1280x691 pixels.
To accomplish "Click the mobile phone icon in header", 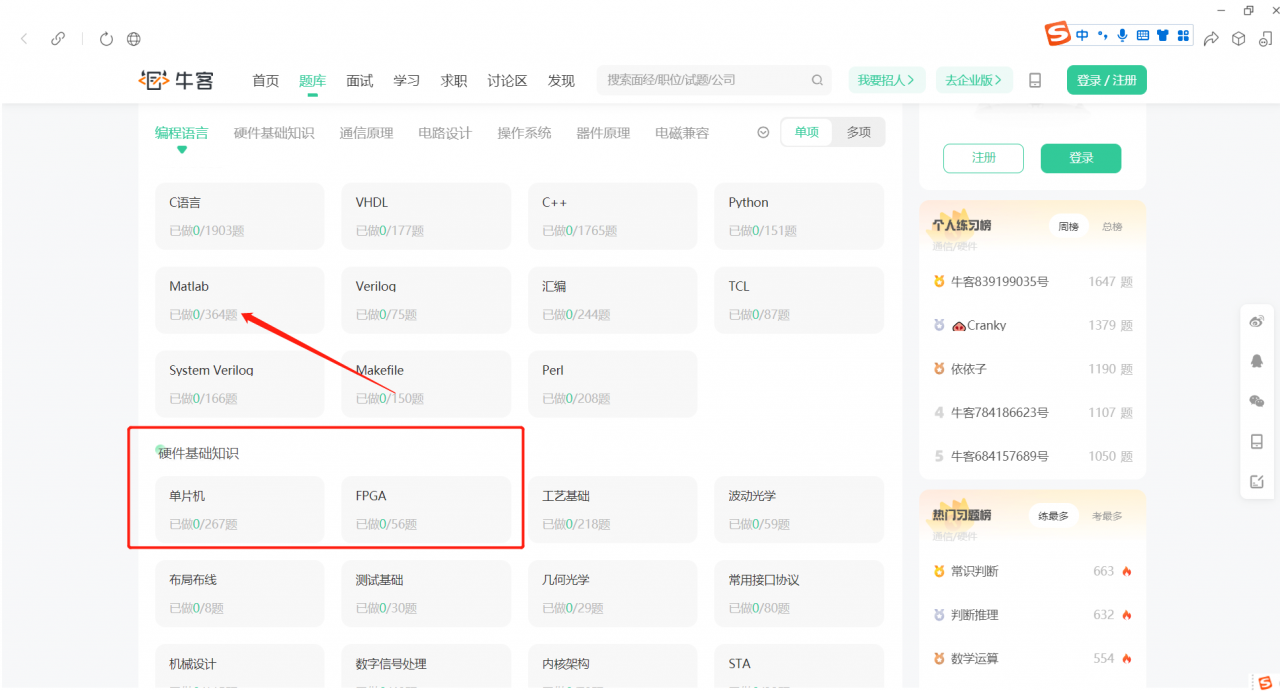I will [x=1035, y=80].
